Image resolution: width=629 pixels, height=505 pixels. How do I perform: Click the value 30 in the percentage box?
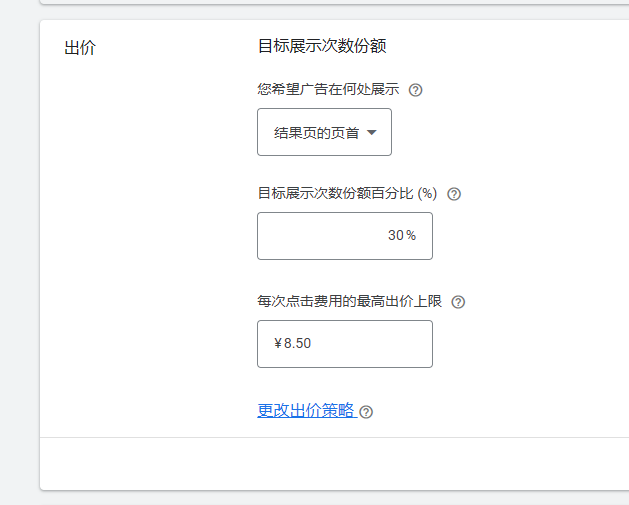(x=396, y=236)
